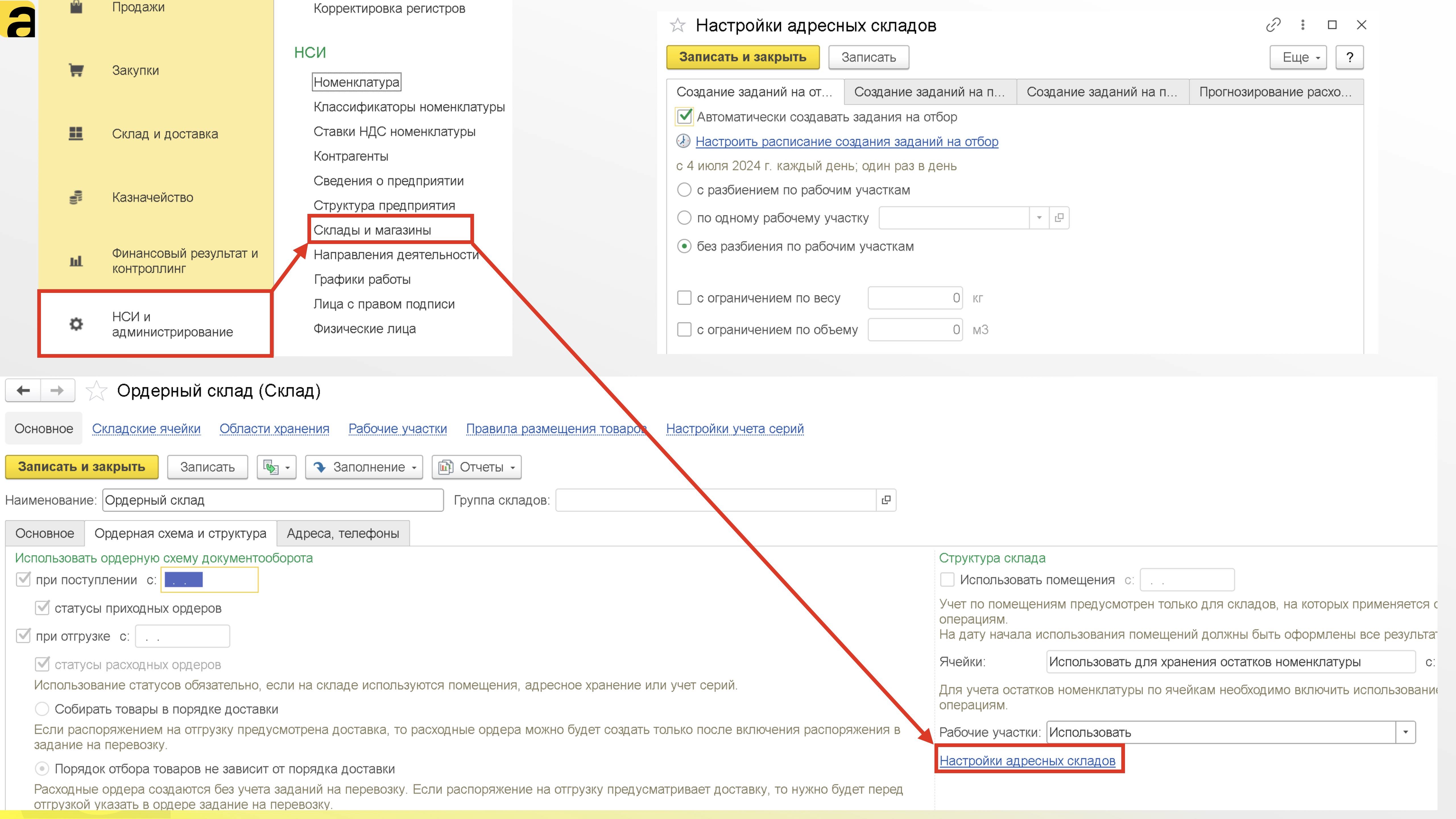Open Склад и доставка section icon
This screenshot has height=819, width=1456.
click(76, 133)
